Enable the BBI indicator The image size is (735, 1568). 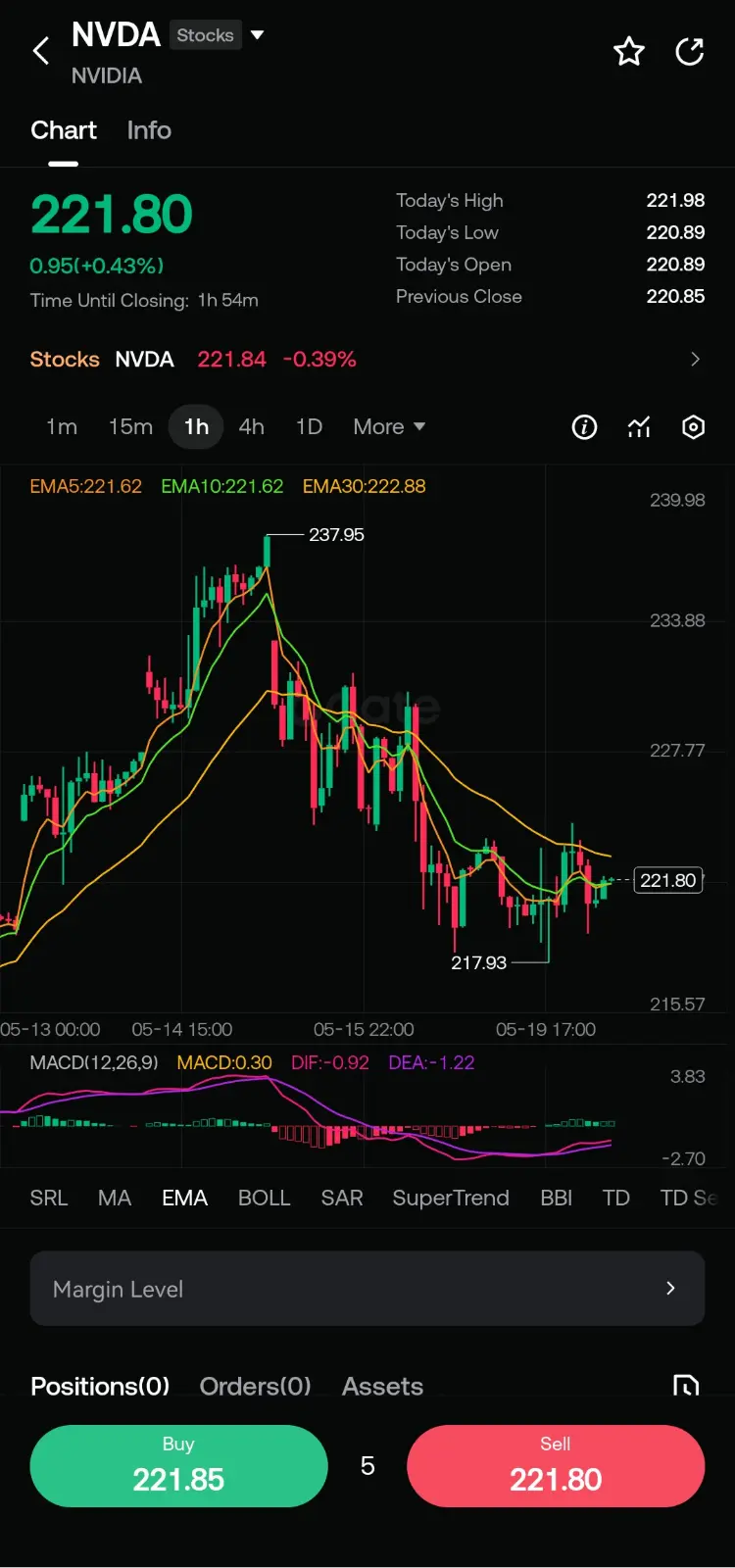click(556, 1198)
